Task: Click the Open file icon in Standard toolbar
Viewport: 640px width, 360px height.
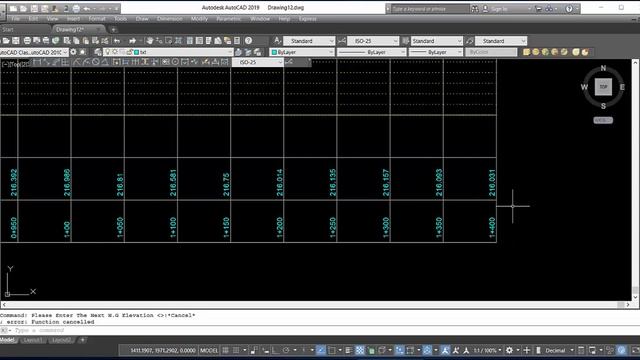Action: coord(6,41)
